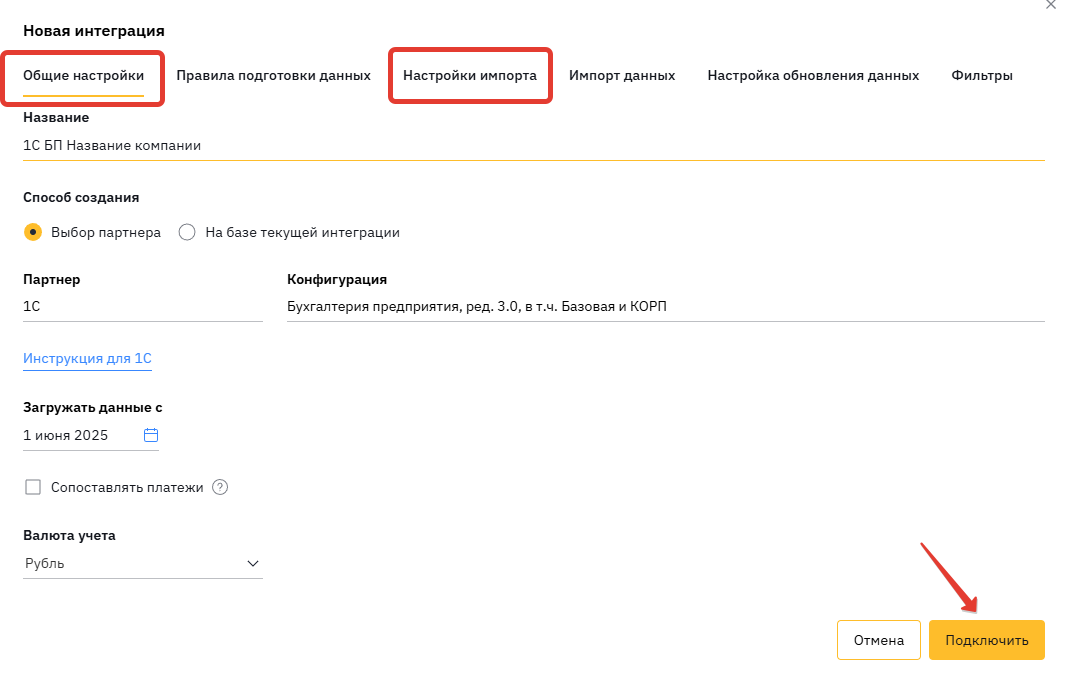This screenshot has width=1065, height=680.
Task: Click the Загружать данные с date field
Action: point(91,435)
